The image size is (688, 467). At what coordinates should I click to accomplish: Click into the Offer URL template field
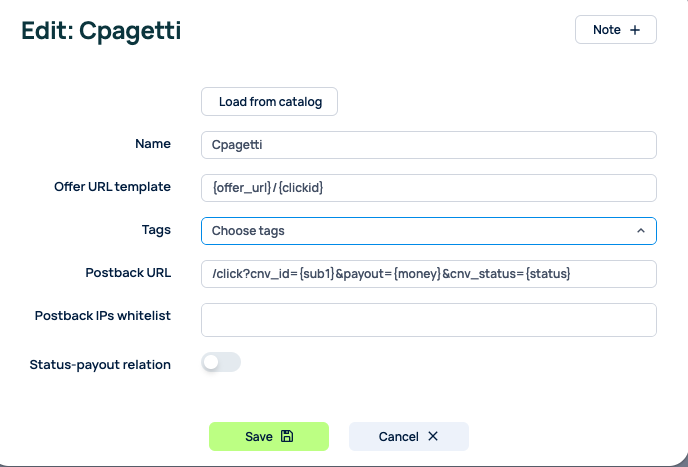[428, 188]
